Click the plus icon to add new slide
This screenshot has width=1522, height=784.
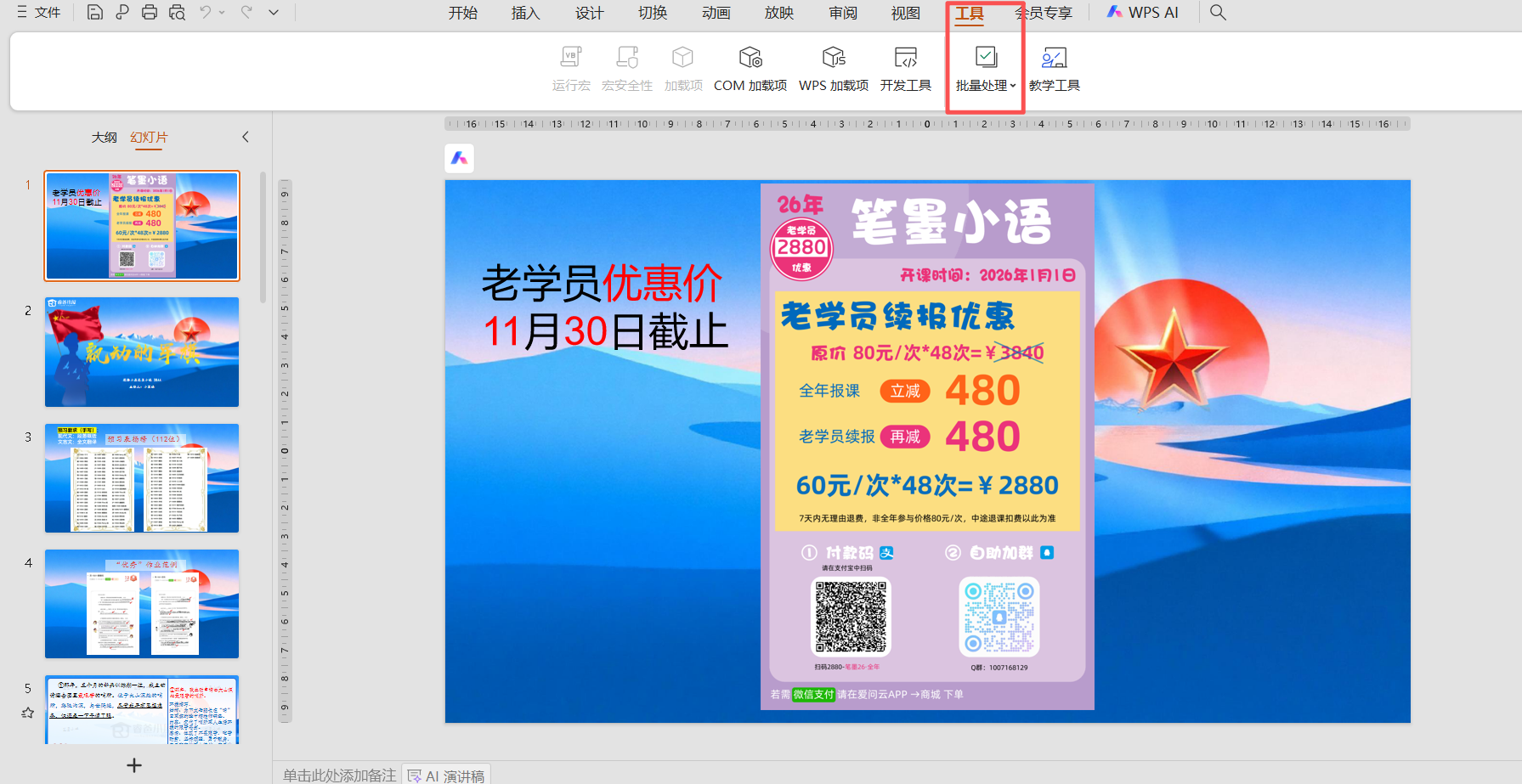134,765
